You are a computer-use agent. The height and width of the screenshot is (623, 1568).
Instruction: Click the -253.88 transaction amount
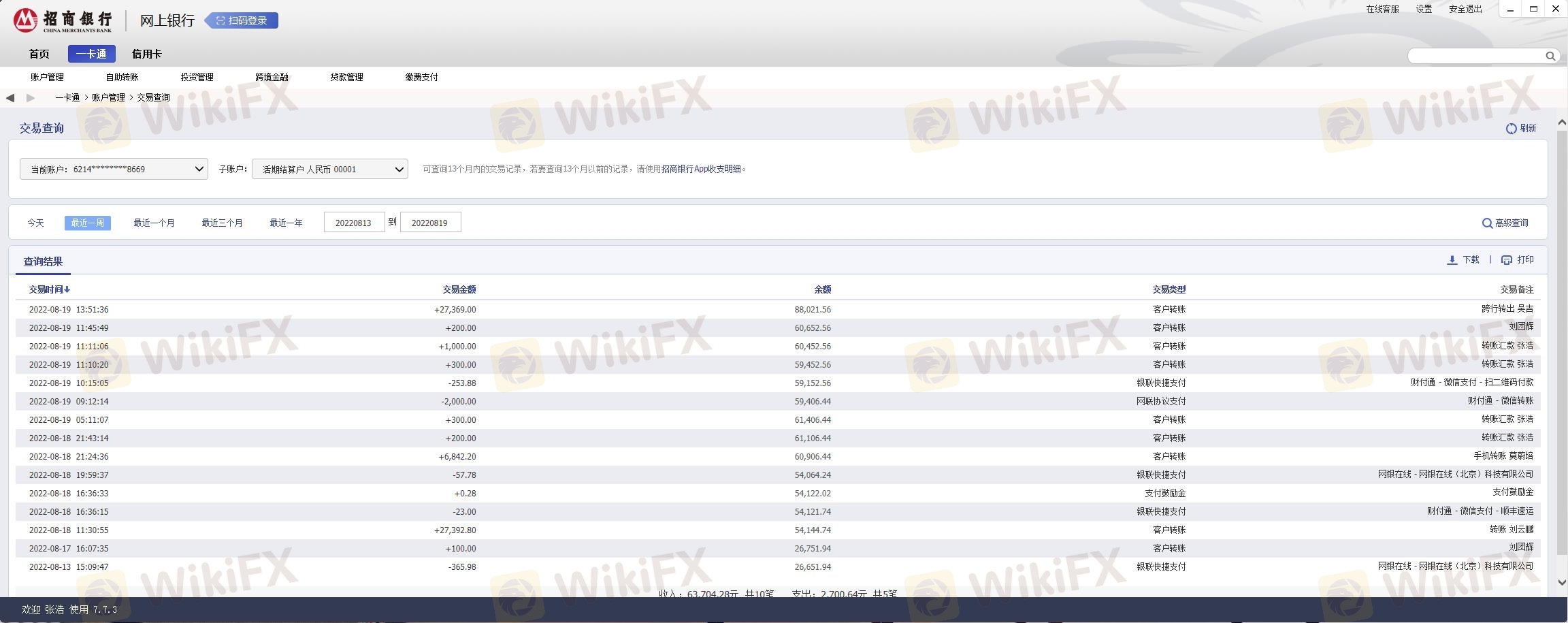pyautogui.click(x=462, y=383)
